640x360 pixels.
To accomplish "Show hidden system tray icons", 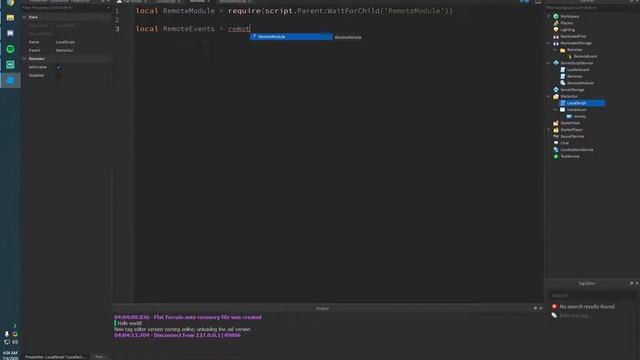I will [15, 326].
